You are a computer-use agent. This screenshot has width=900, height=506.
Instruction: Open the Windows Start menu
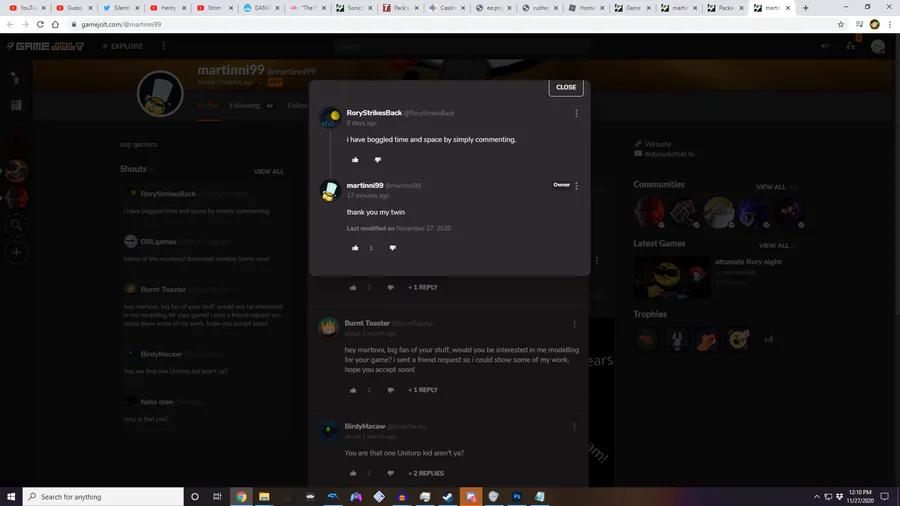coord(11,497)
